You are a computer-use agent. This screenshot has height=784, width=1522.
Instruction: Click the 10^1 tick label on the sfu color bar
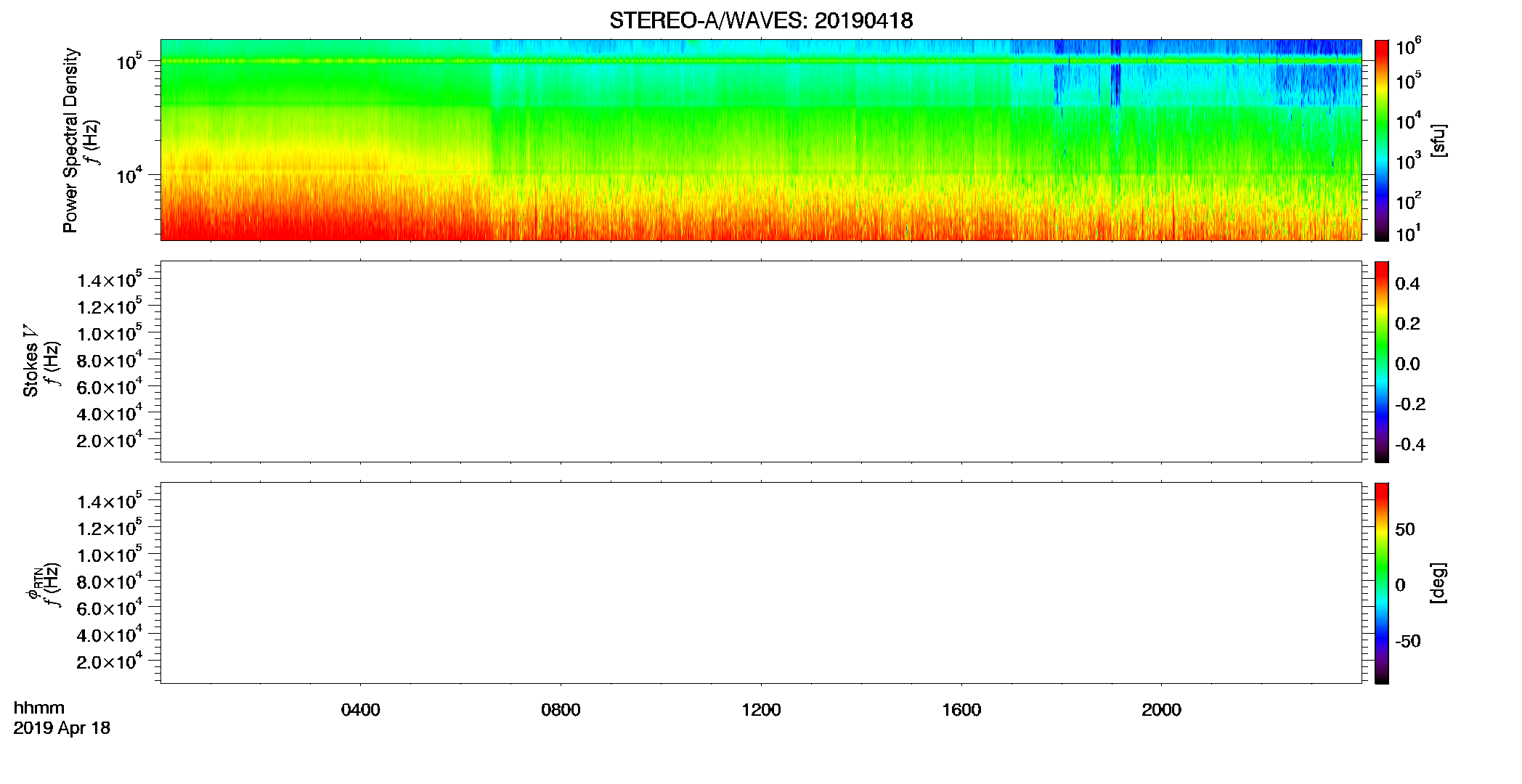point(1408,234)
